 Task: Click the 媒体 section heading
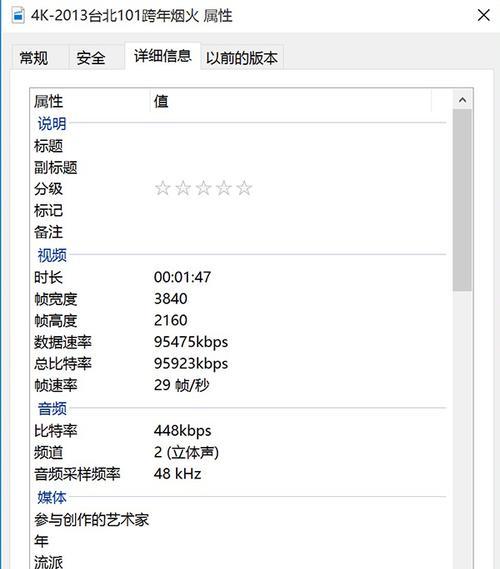click(52, 498)
